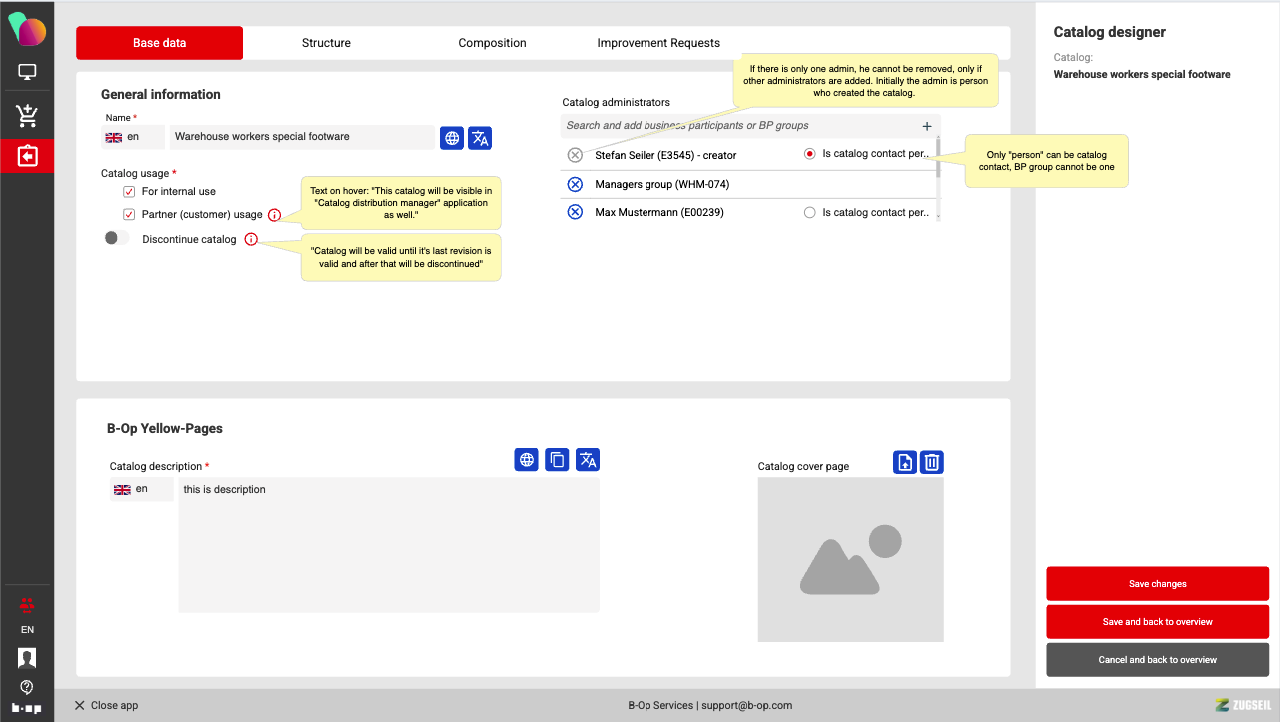1280x722 pixels.
Task: Uncheck Partner (customer) usage checkbox
Action: [129, 215]
